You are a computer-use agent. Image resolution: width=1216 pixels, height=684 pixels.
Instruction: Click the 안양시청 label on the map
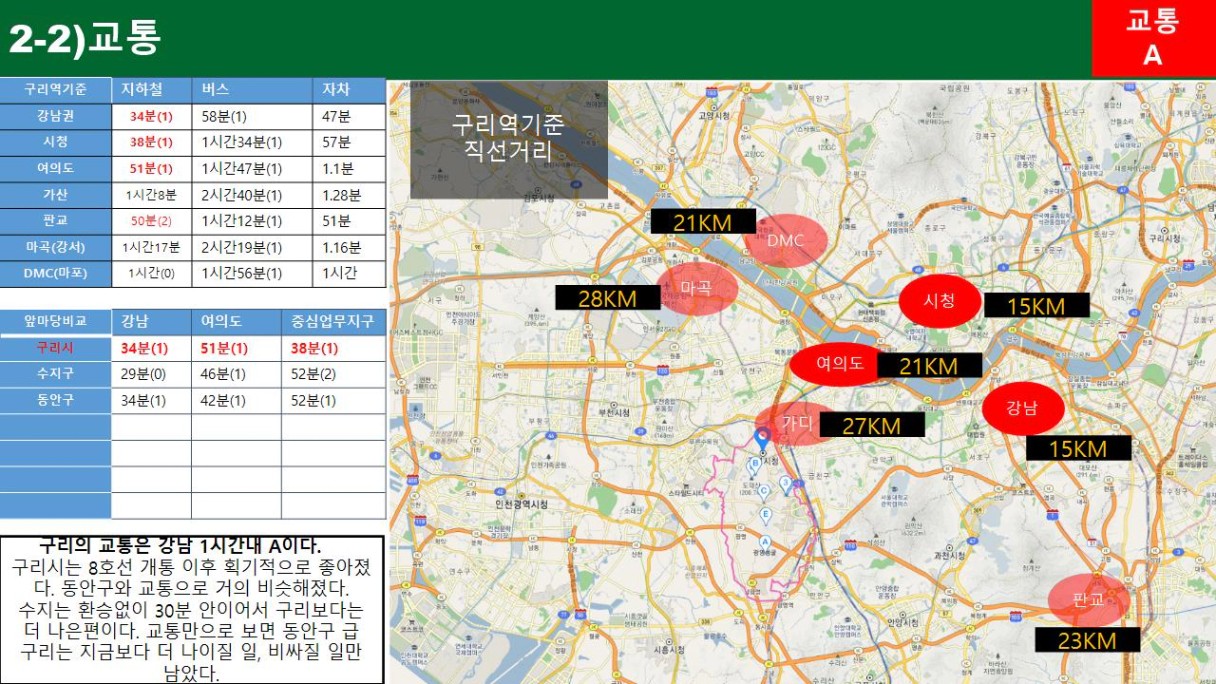coord(903,622)
